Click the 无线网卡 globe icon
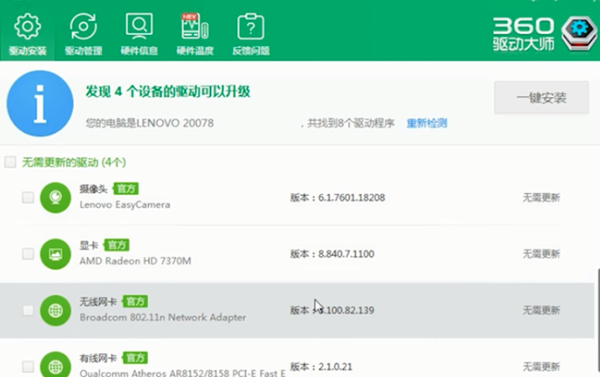The image size is (600, 377). (x=55, y=310)
